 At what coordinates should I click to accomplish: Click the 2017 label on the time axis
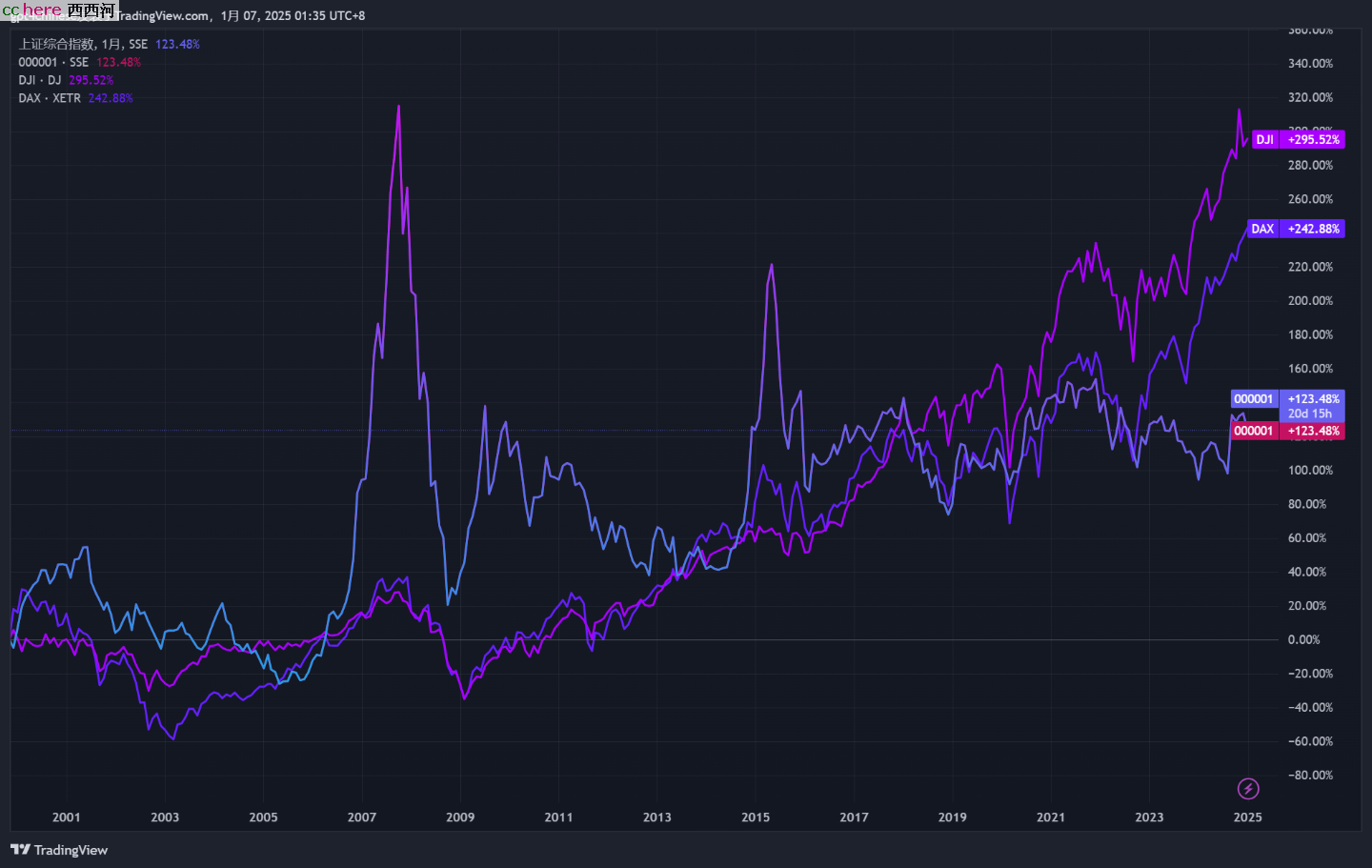click(x=854, y=817)
